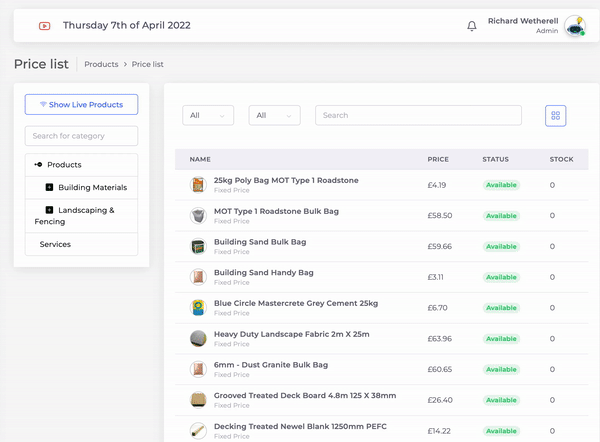Click Available badge for Building Sand Bulk Bag
Screen dimensions: 600x442
[501, 246]
